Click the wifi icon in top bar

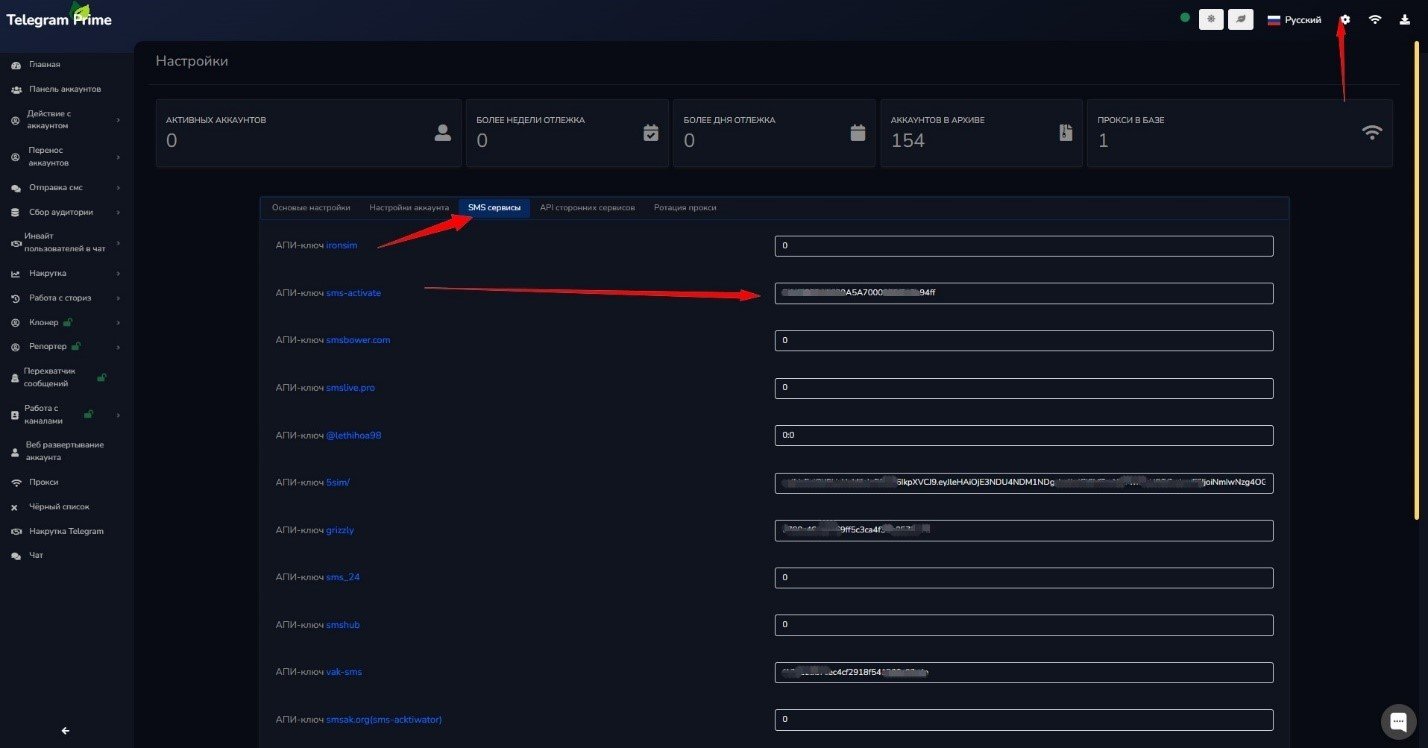point(1375,20)
